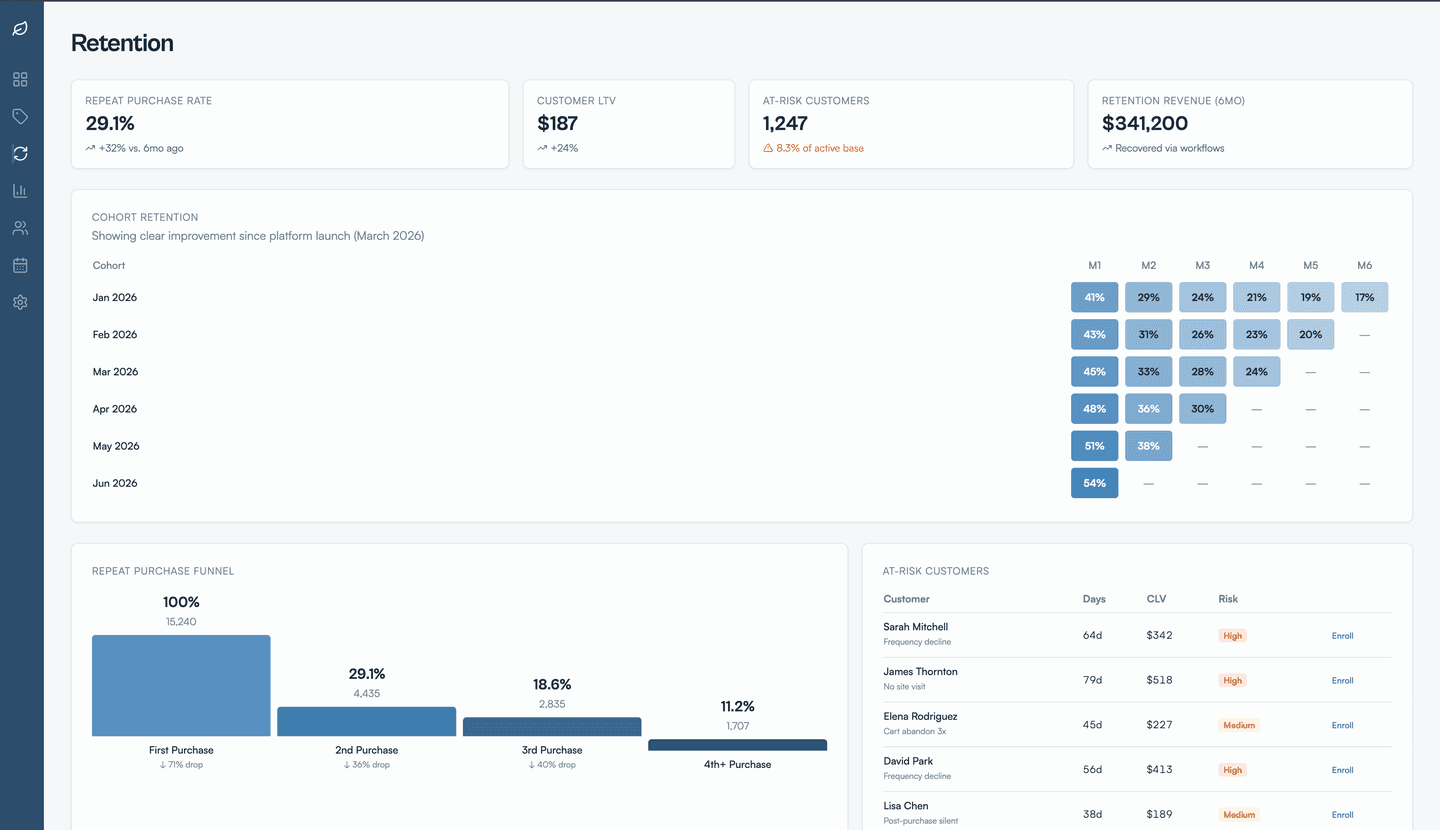1440x830 pixels.
Task: Click the Customer LTV summary card
Action: (x=628, y=124)
